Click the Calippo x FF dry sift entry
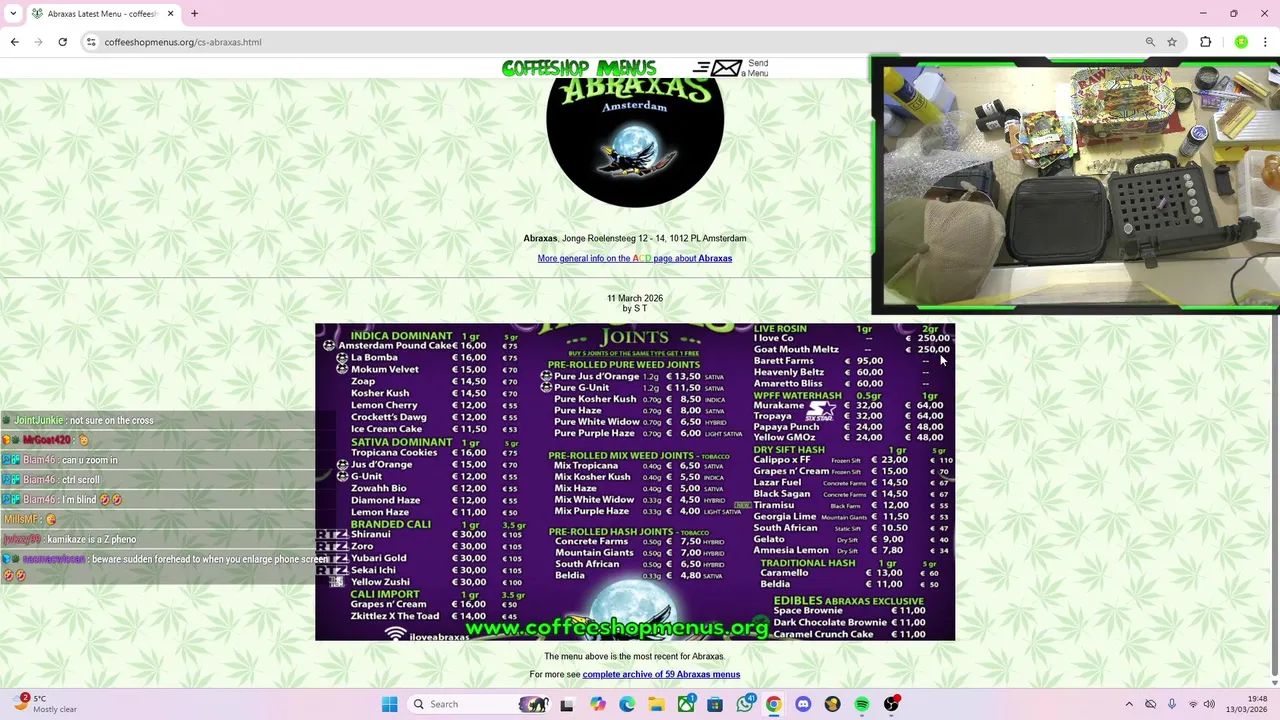The height and width of the screenshot is (720, 1280). (782, 460)
